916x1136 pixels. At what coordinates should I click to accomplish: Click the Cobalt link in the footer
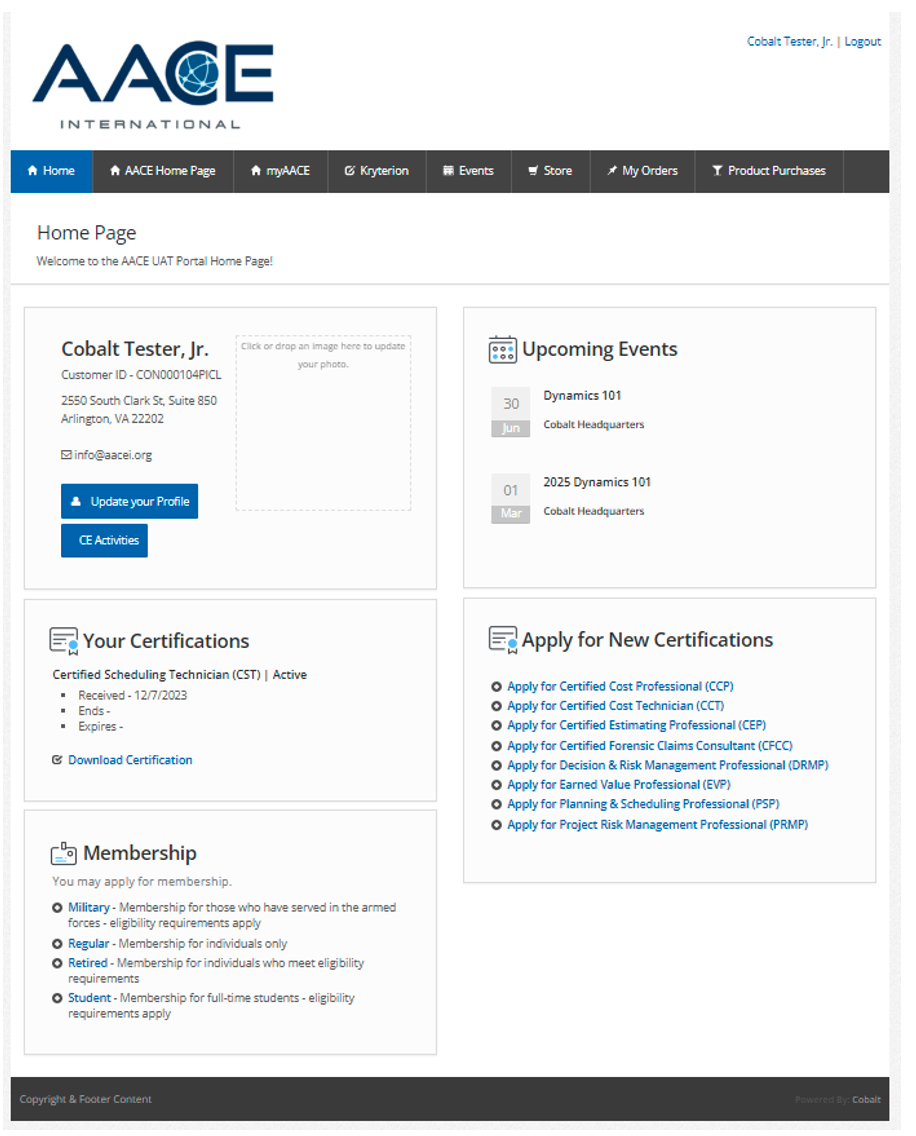pos(867,1100)
